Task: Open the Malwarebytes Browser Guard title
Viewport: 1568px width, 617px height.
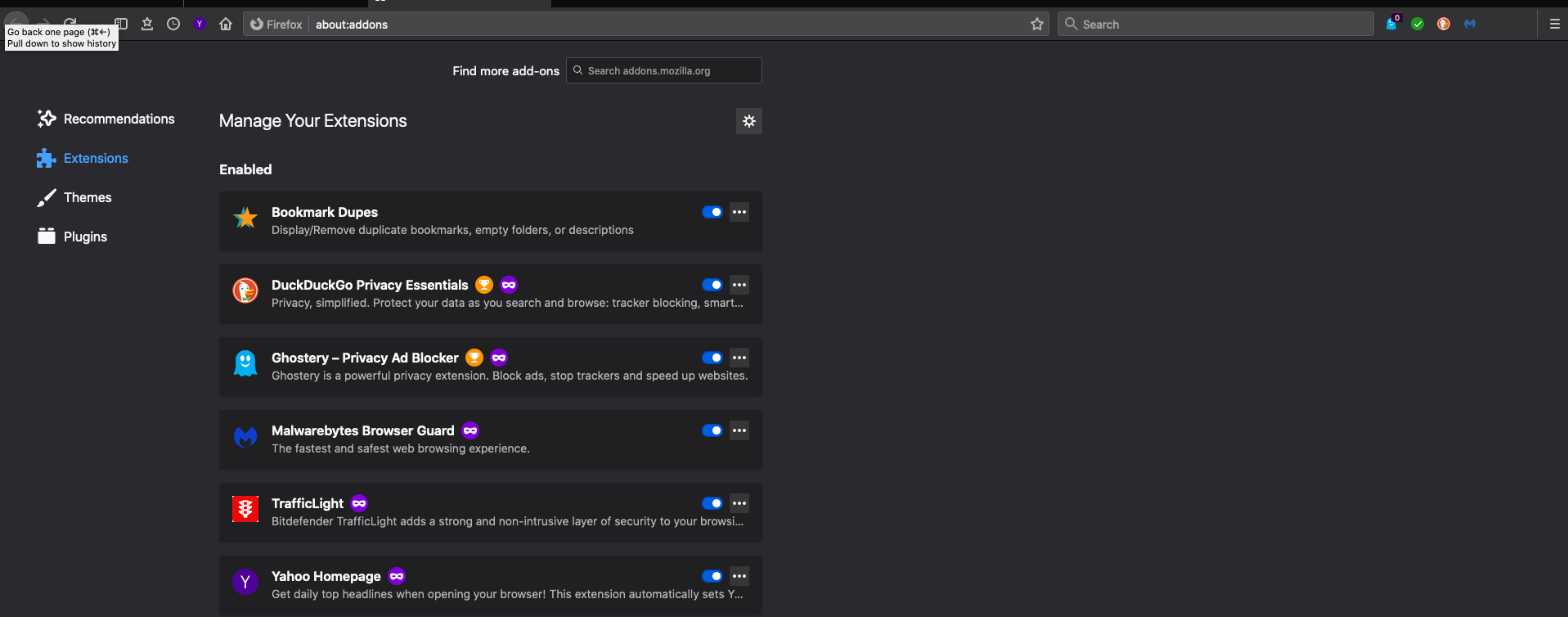Action: [363, 430]
